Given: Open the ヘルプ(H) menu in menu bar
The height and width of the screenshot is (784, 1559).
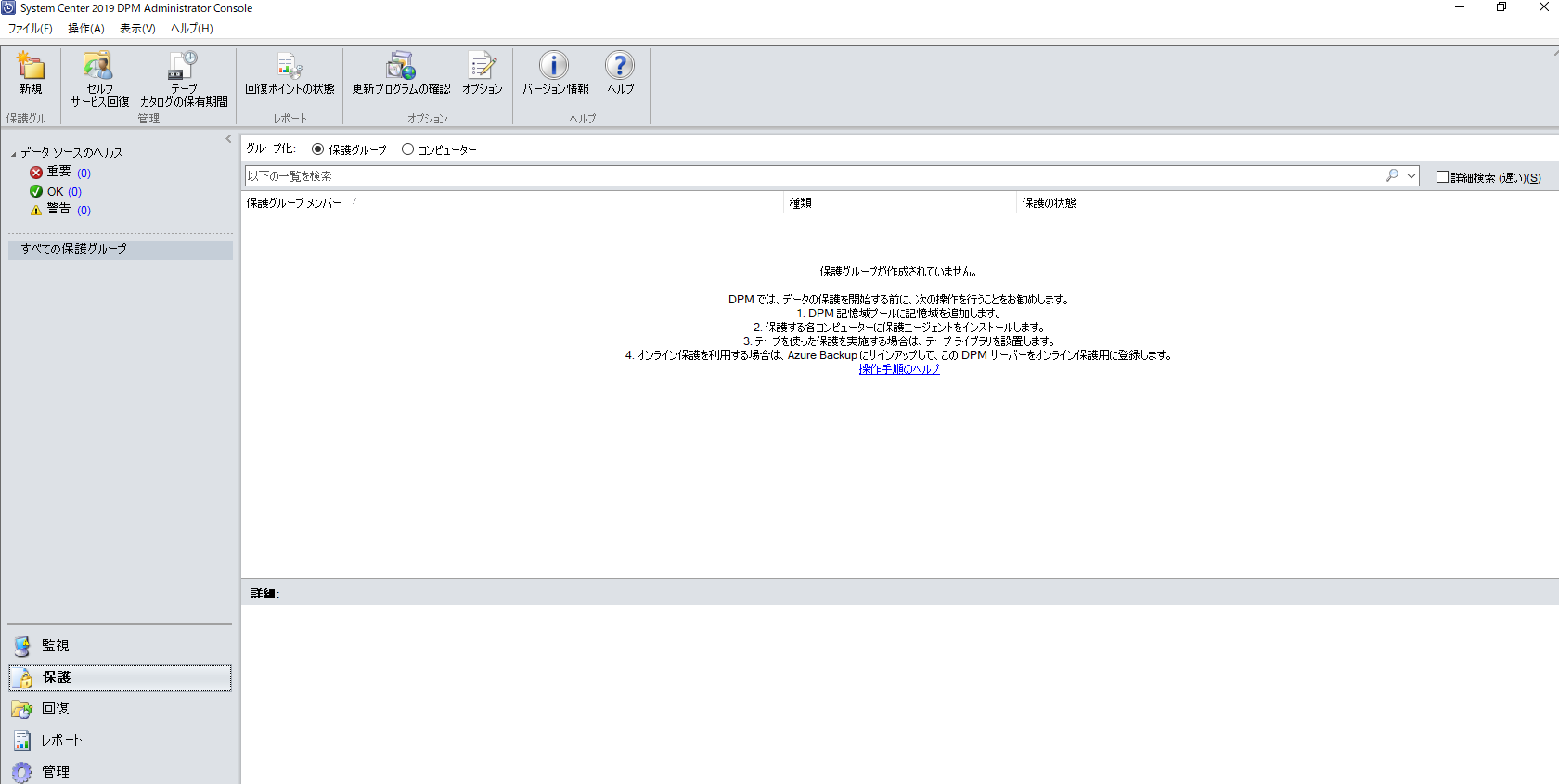Looking at the screenshot, I should coord(192,29).
